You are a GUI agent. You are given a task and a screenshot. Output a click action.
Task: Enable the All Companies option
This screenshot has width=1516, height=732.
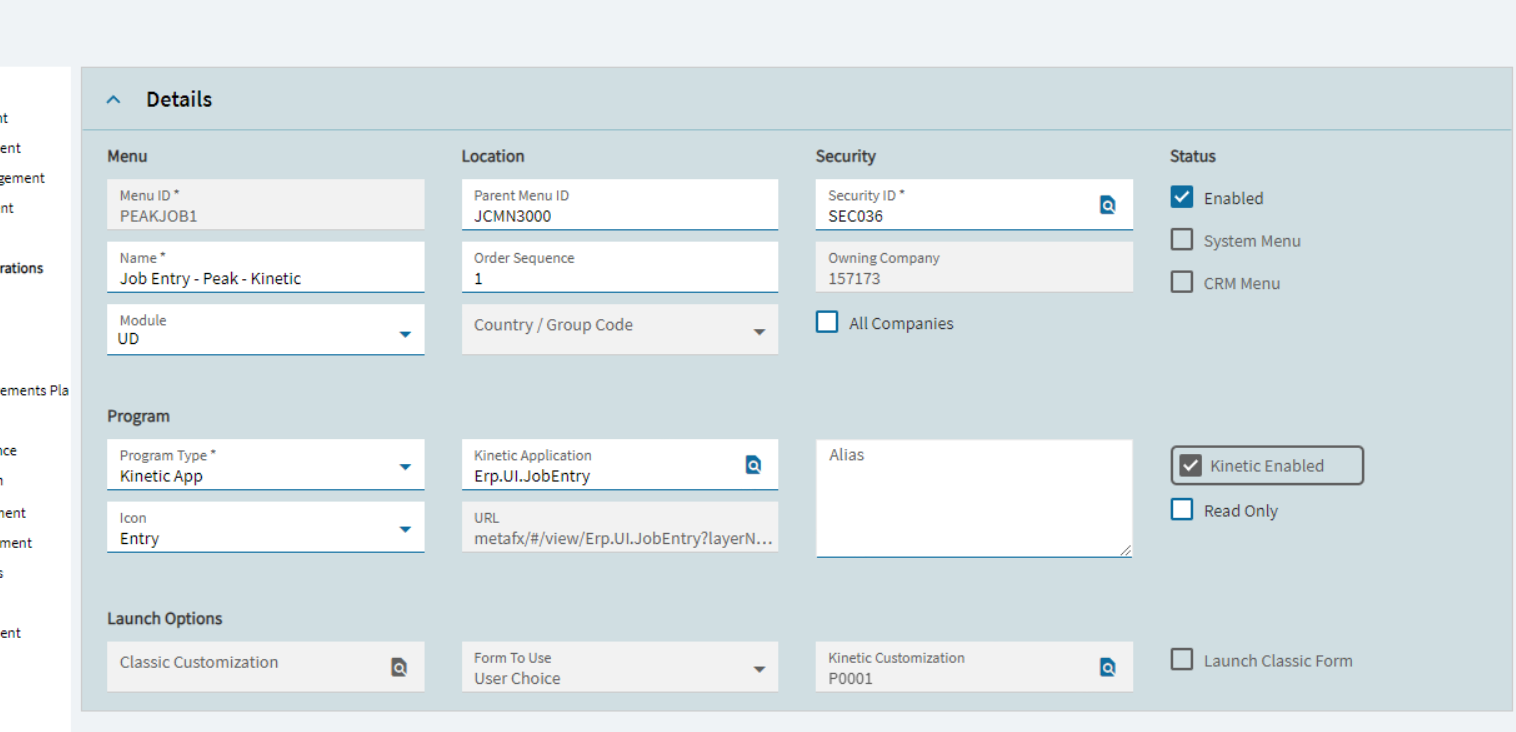point(826,321)
